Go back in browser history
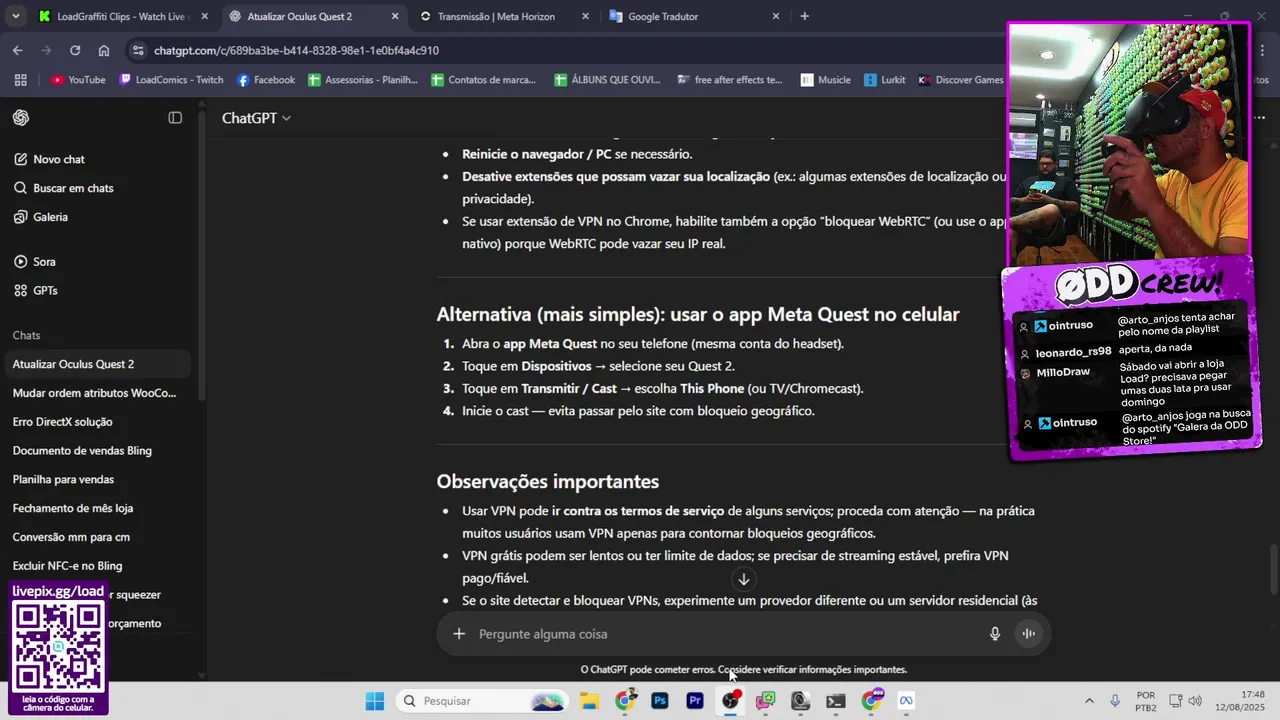The image size is (1280, 720). [x=18, y=50]
